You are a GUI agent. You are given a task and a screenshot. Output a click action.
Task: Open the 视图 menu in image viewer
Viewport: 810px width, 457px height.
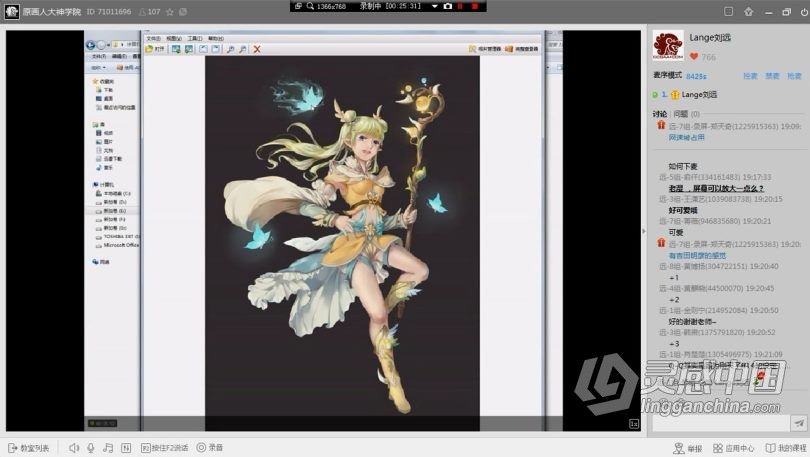tap(174, 39)
